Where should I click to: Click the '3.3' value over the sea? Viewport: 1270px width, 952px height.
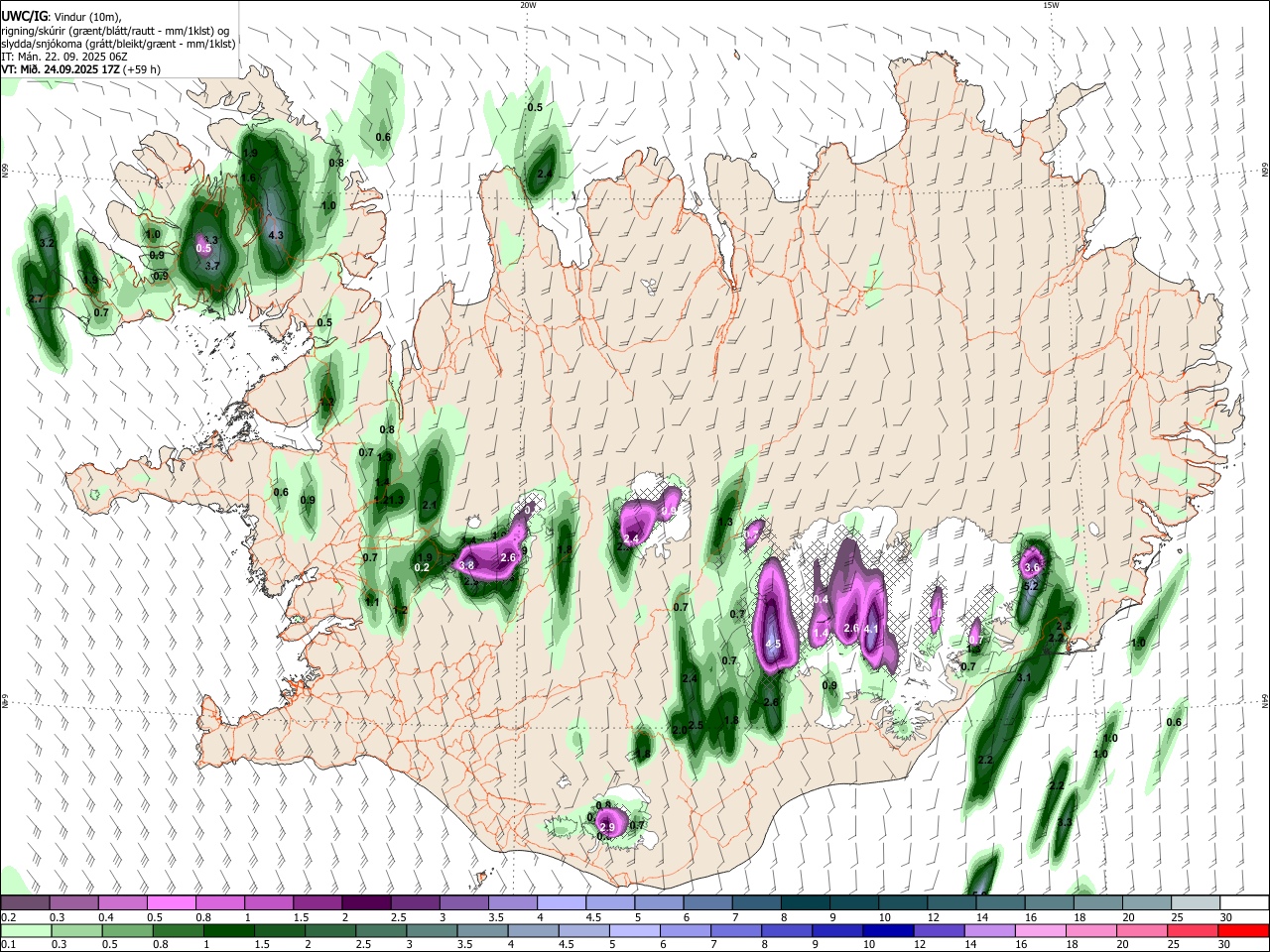(1064, 823)
